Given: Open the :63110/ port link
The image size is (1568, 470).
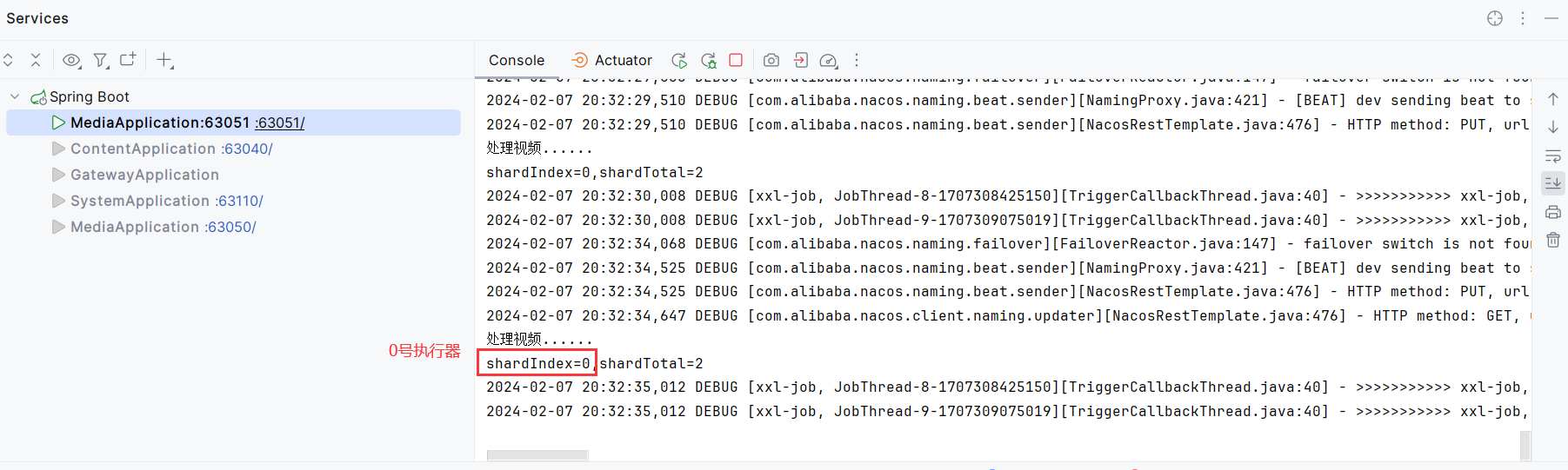Looking at the screenshot, I should tap(239, 201).
